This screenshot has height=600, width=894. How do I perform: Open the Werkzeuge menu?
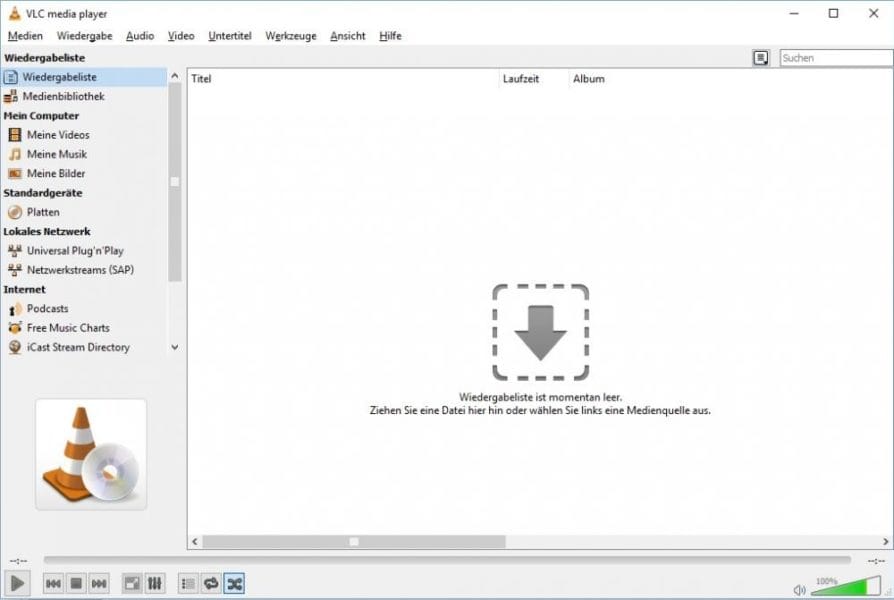291,36
